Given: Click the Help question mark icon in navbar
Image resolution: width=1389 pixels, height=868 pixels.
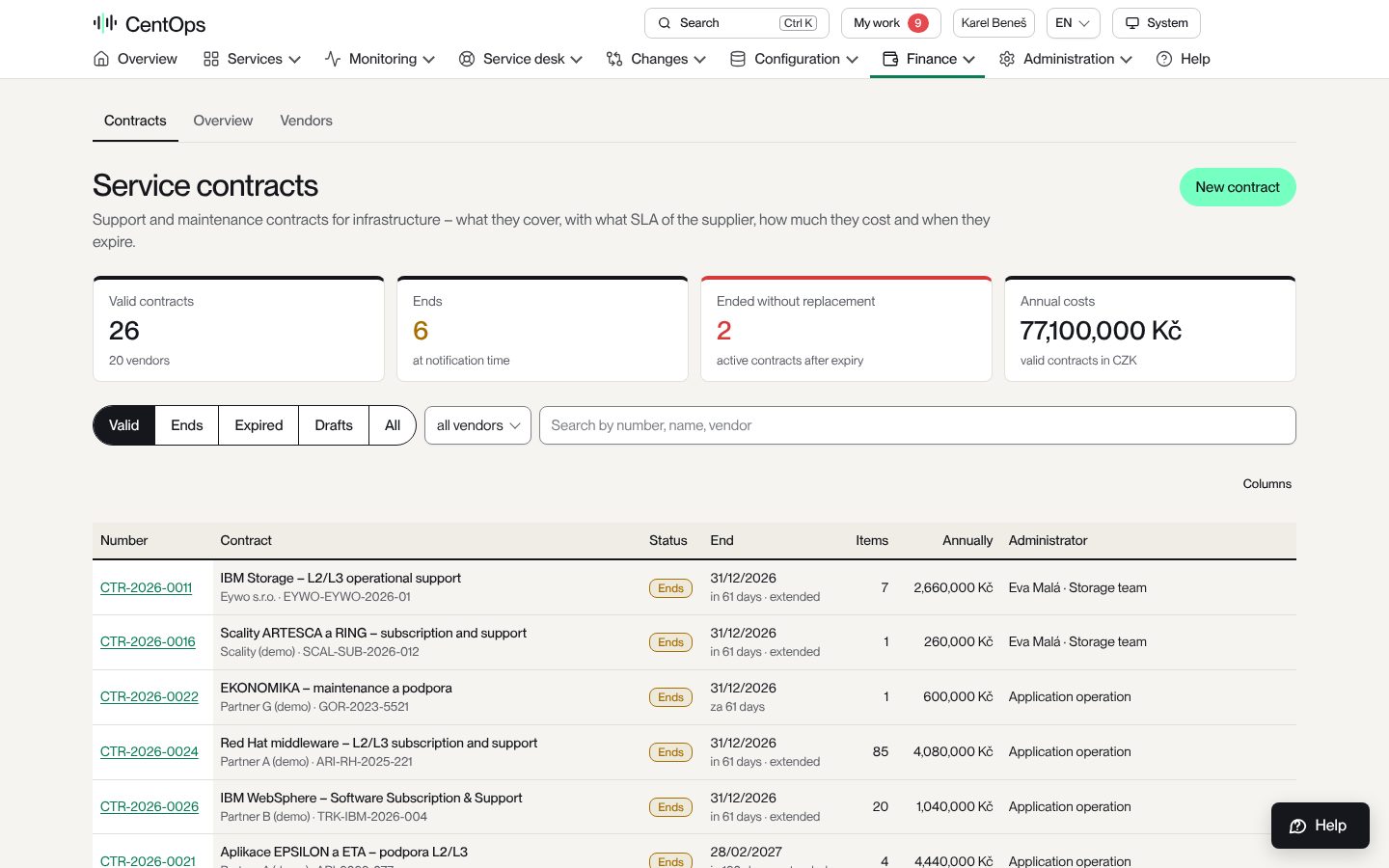Looking at the screenshot, I should pos(1164,59).
